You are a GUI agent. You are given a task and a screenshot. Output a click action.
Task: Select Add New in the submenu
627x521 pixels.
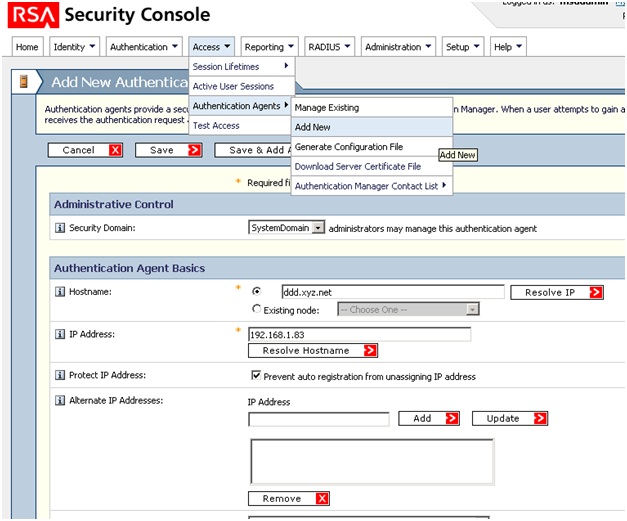[372, 127]
